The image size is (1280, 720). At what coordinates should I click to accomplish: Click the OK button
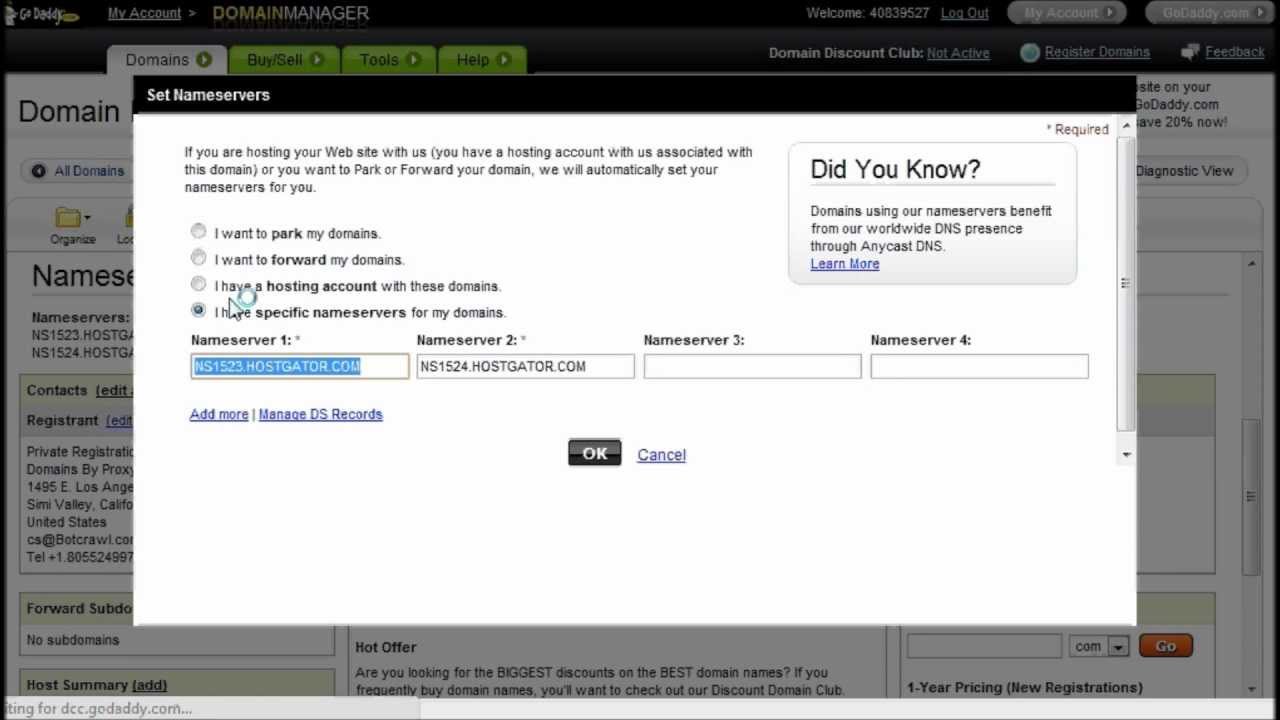pos(595,454)
